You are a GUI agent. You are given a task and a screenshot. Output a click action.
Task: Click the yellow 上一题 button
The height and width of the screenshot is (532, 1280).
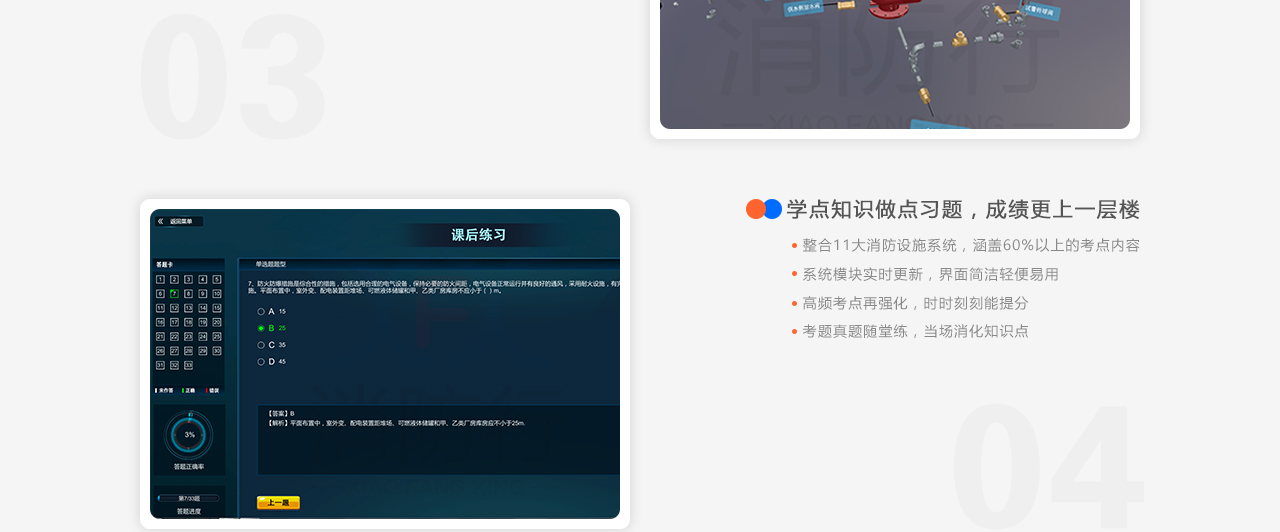coord(278,502)
